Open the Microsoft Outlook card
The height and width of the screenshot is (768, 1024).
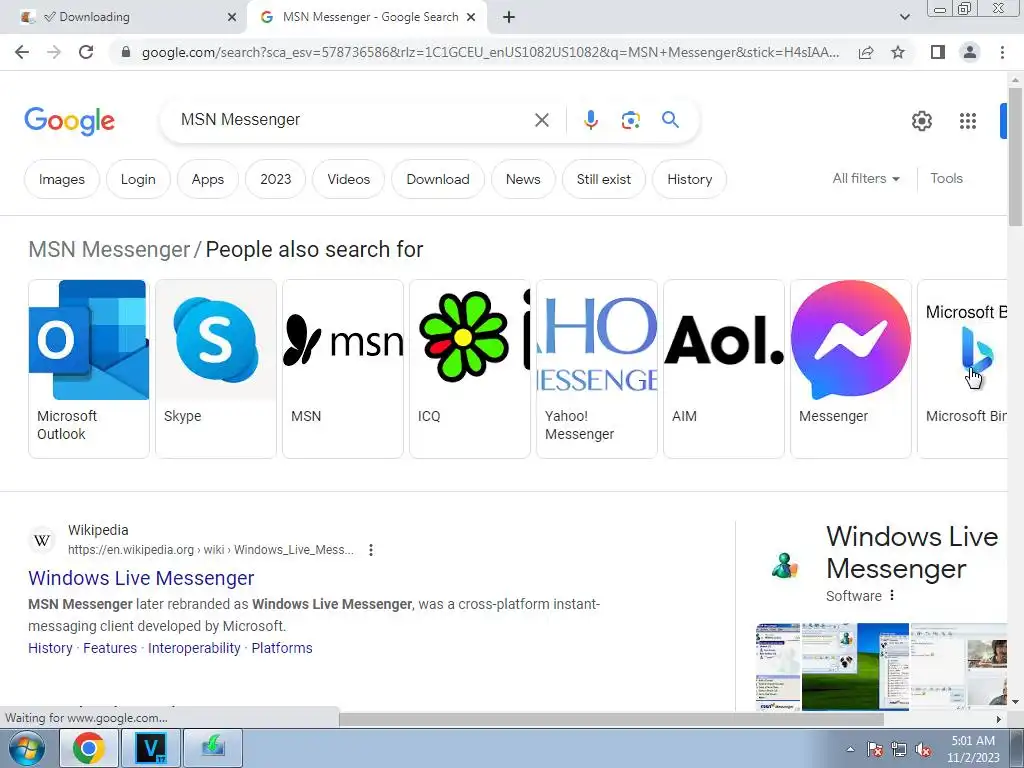[x=89, y=369]
